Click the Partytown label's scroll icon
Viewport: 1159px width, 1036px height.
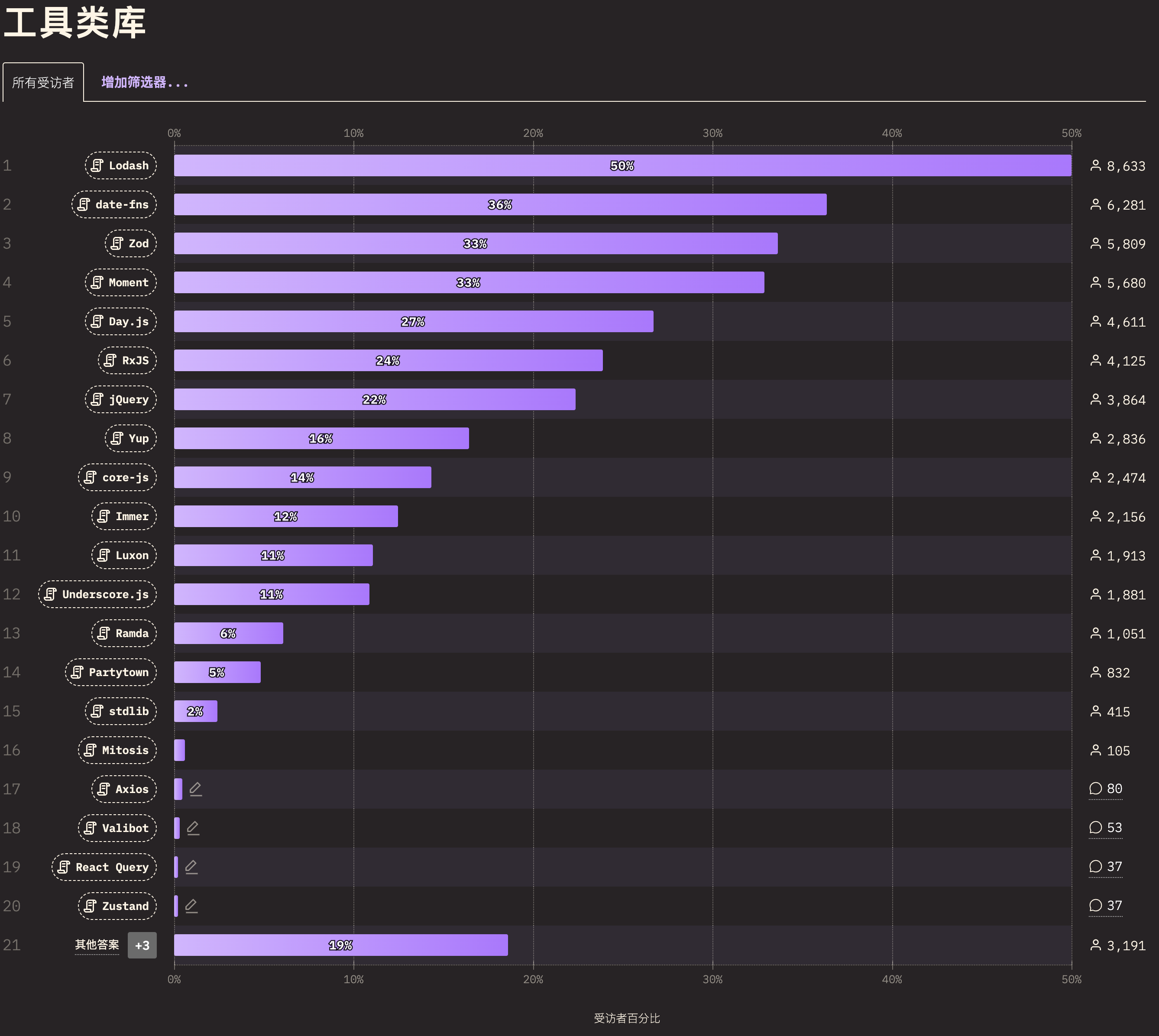(x=78, y=672)
